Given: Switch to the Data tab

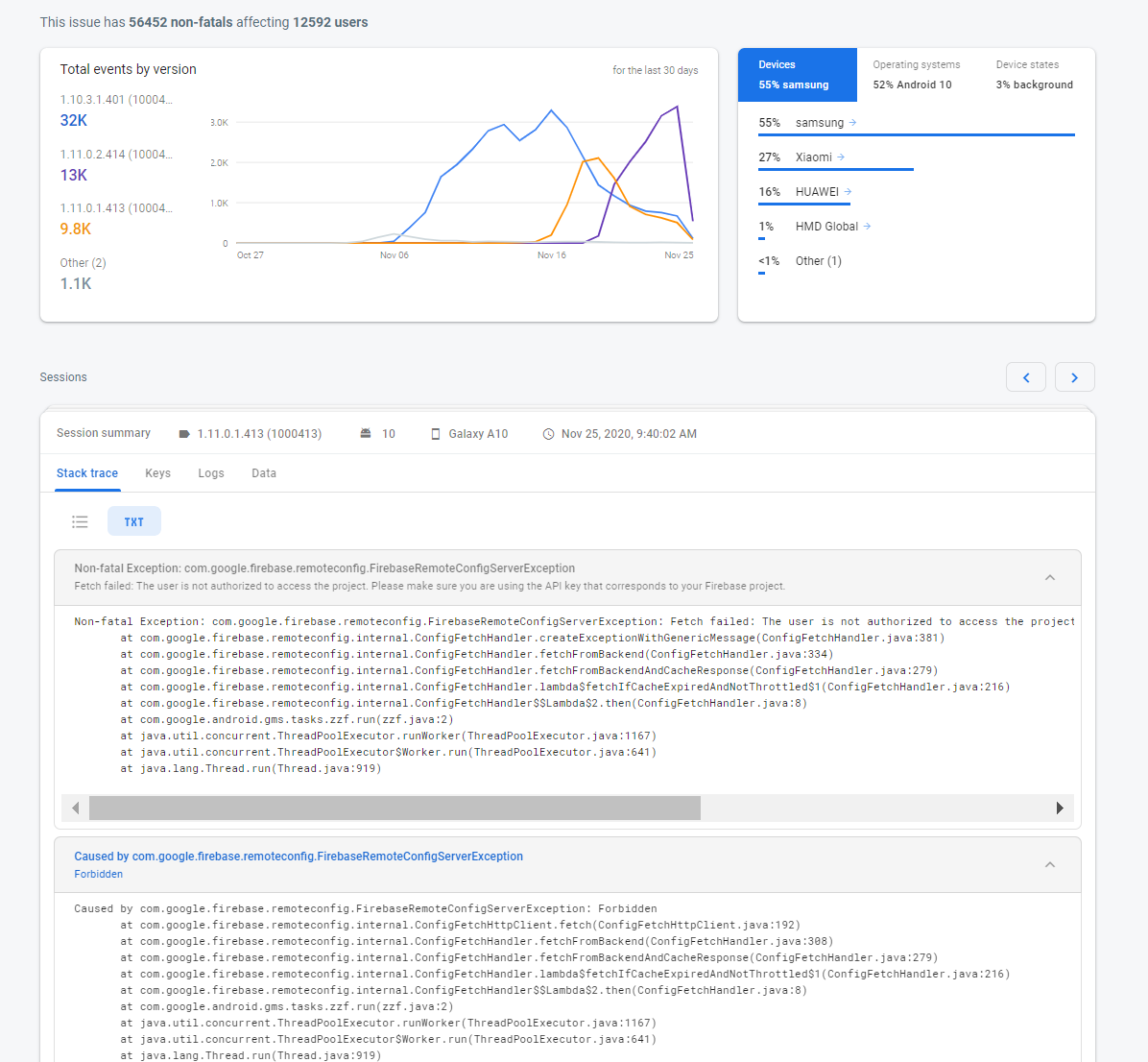Looking at the screenshot, I should [x=264, y=473].
